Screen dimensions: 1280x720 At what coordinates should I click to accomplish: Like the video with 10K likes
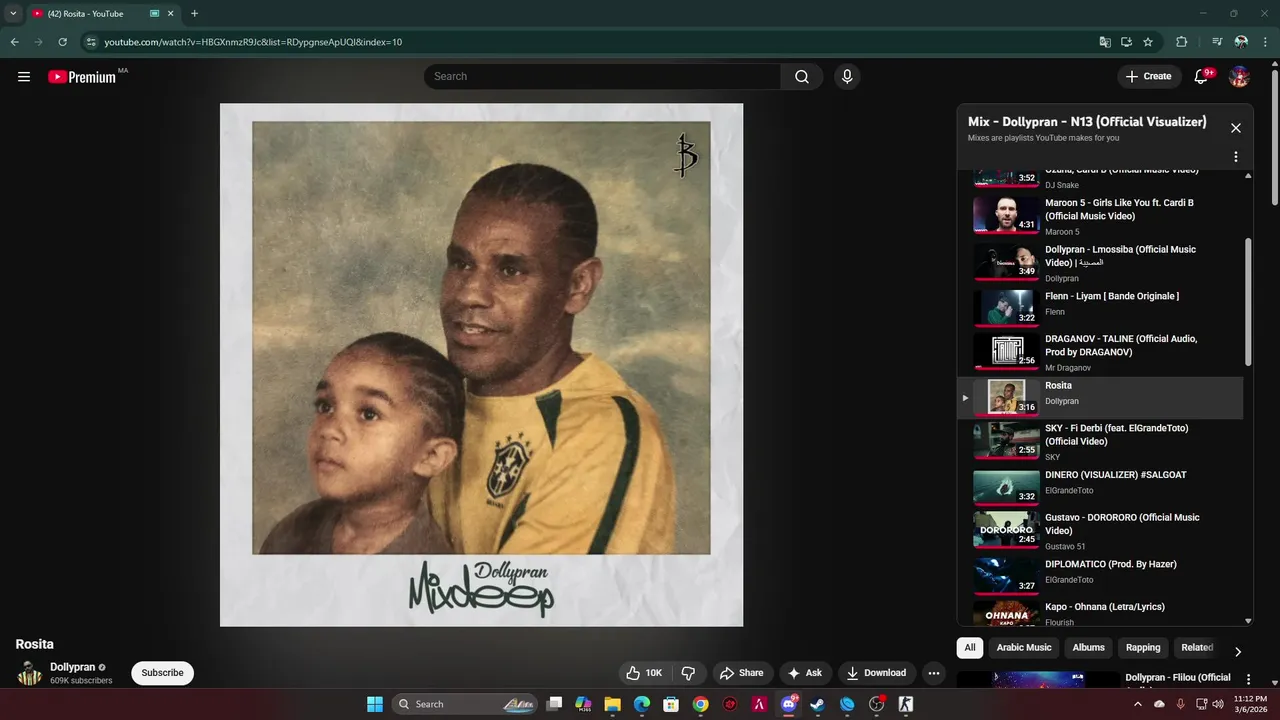coord(643,673)
